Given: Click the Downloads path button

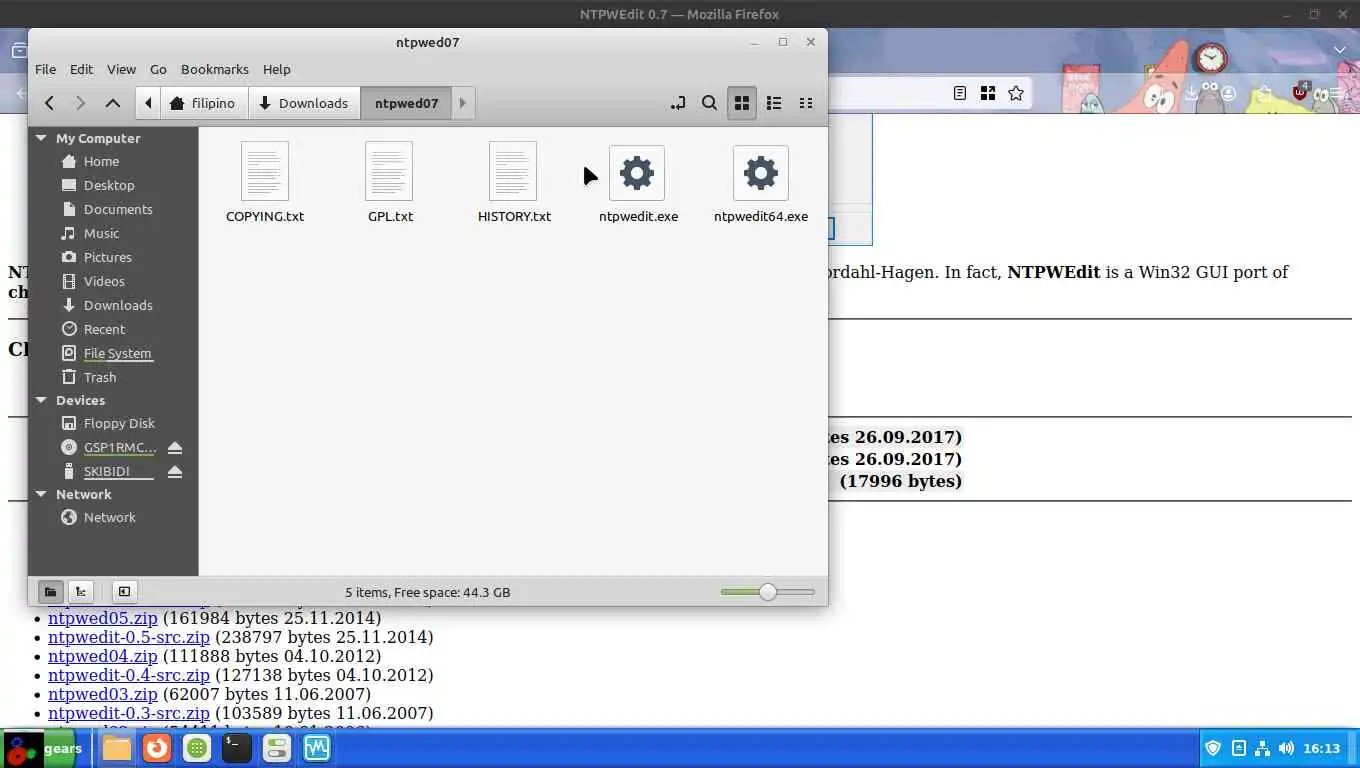Looking at the screenshot, I should point(303,103).
